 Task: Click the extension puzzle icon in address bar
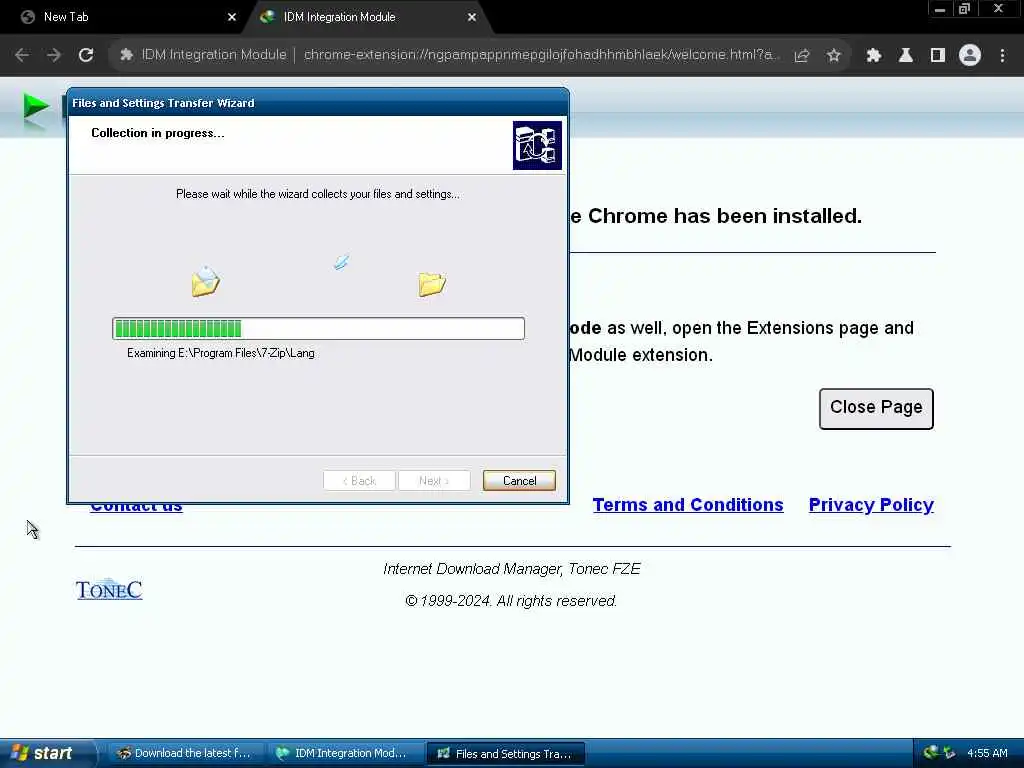(x=126, y=55)
